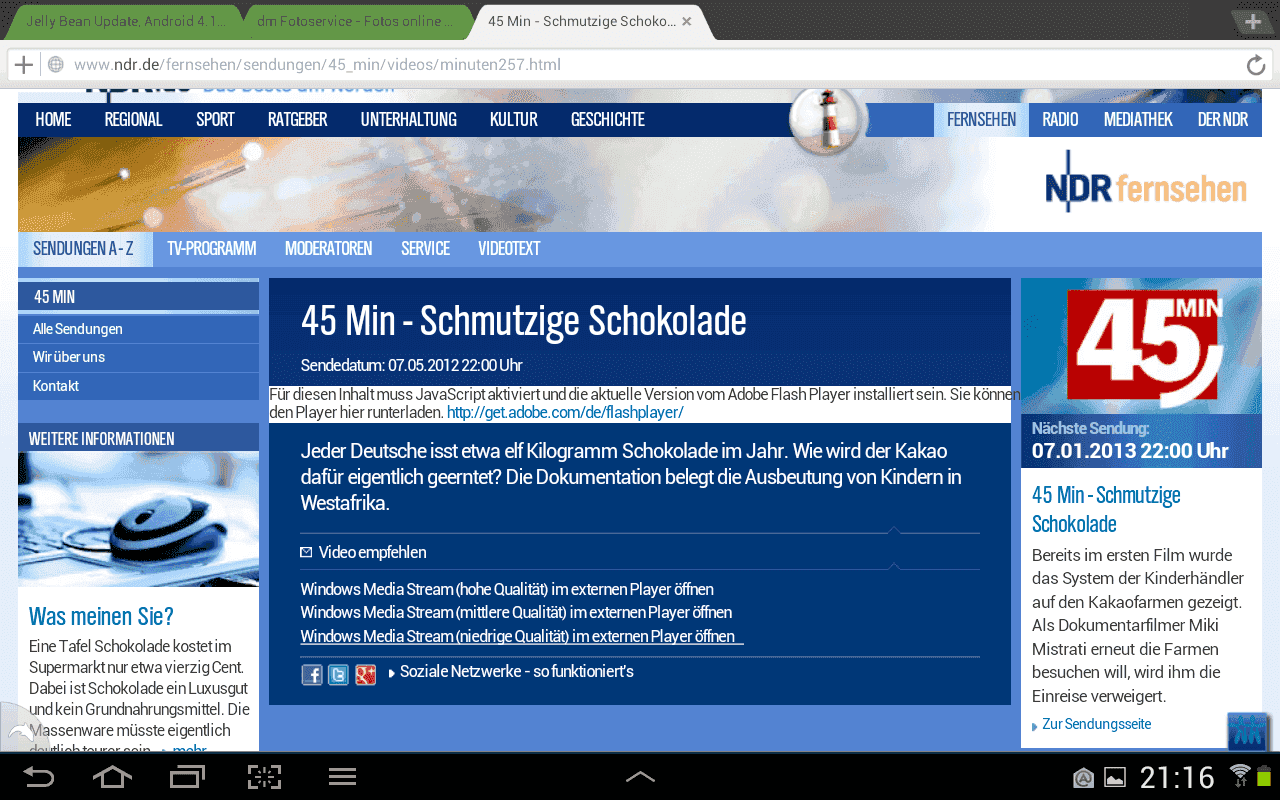The height and width of the screenshot is (800, 1280).
Task: Tap the dolphin gesture icon at left edge
Action: pyautogui.click(x=20, y=728)
